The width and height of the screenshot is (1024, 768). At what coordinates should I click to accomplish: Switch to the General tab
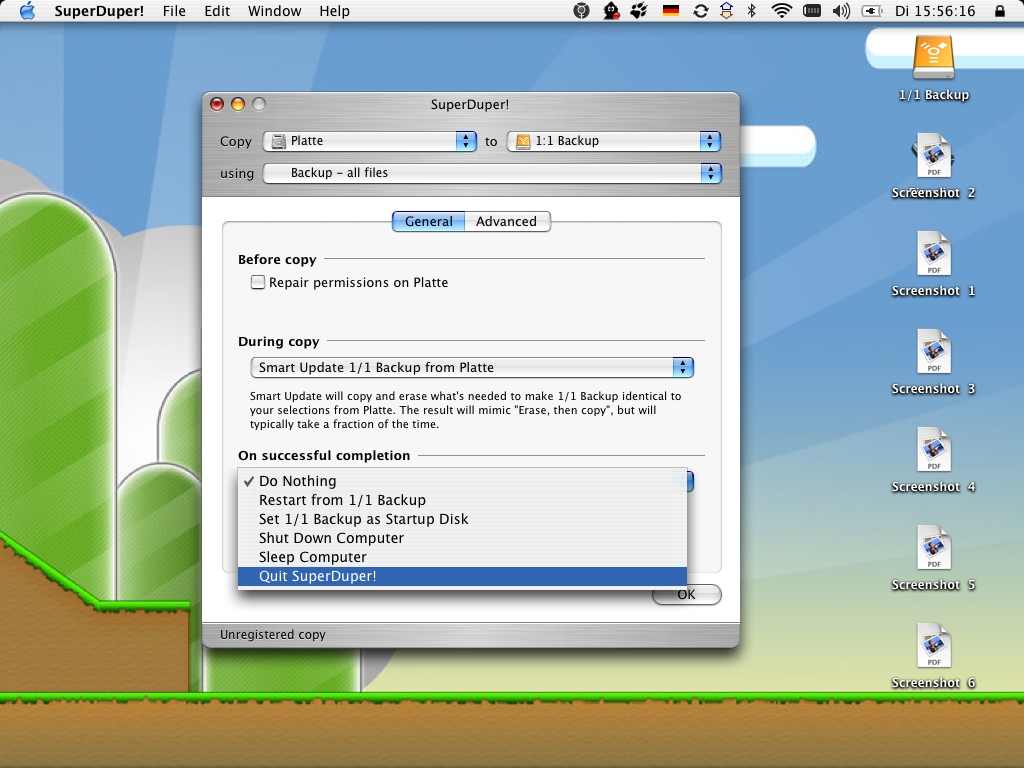pyautogui.click(x=428, y=221)
